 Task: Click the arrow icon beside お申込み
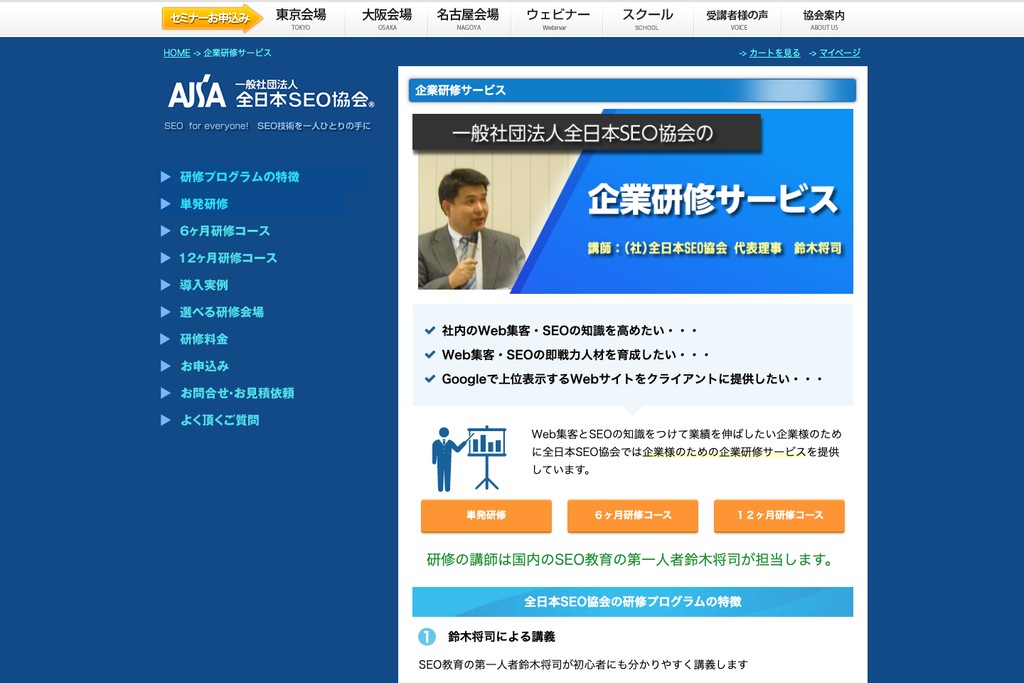tap(166, 366)
